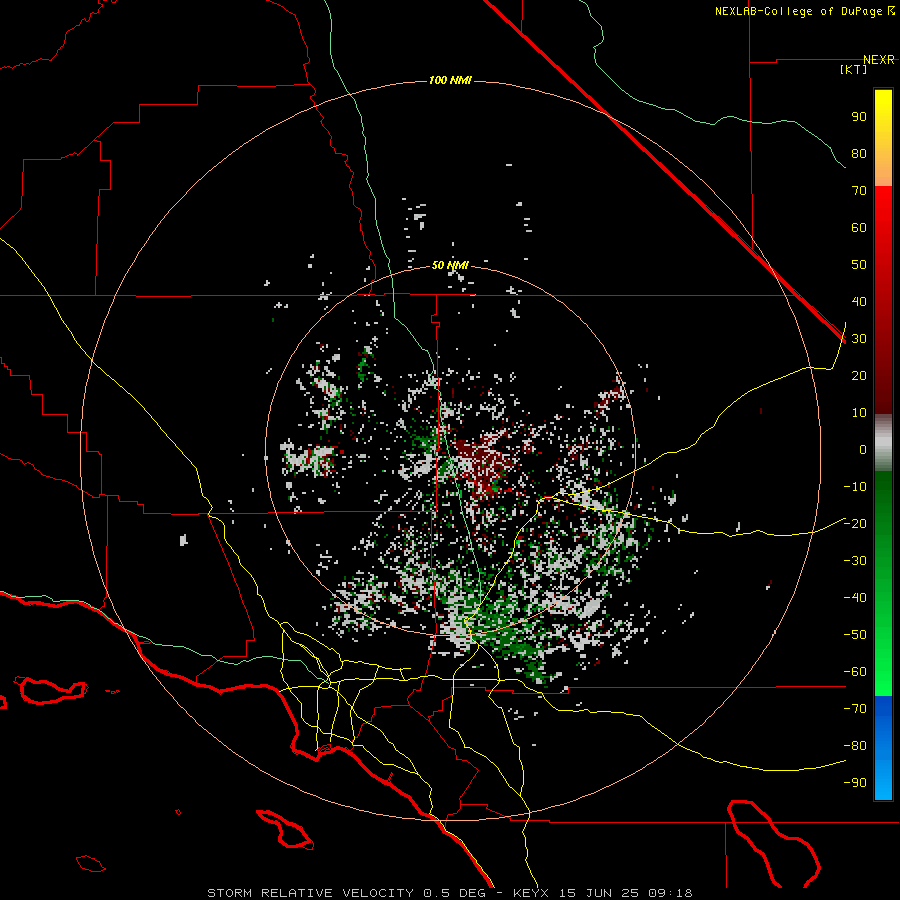Click the -50 value on the velocity scale
Viewport: 900px width, 900px height.
[855, 635]
